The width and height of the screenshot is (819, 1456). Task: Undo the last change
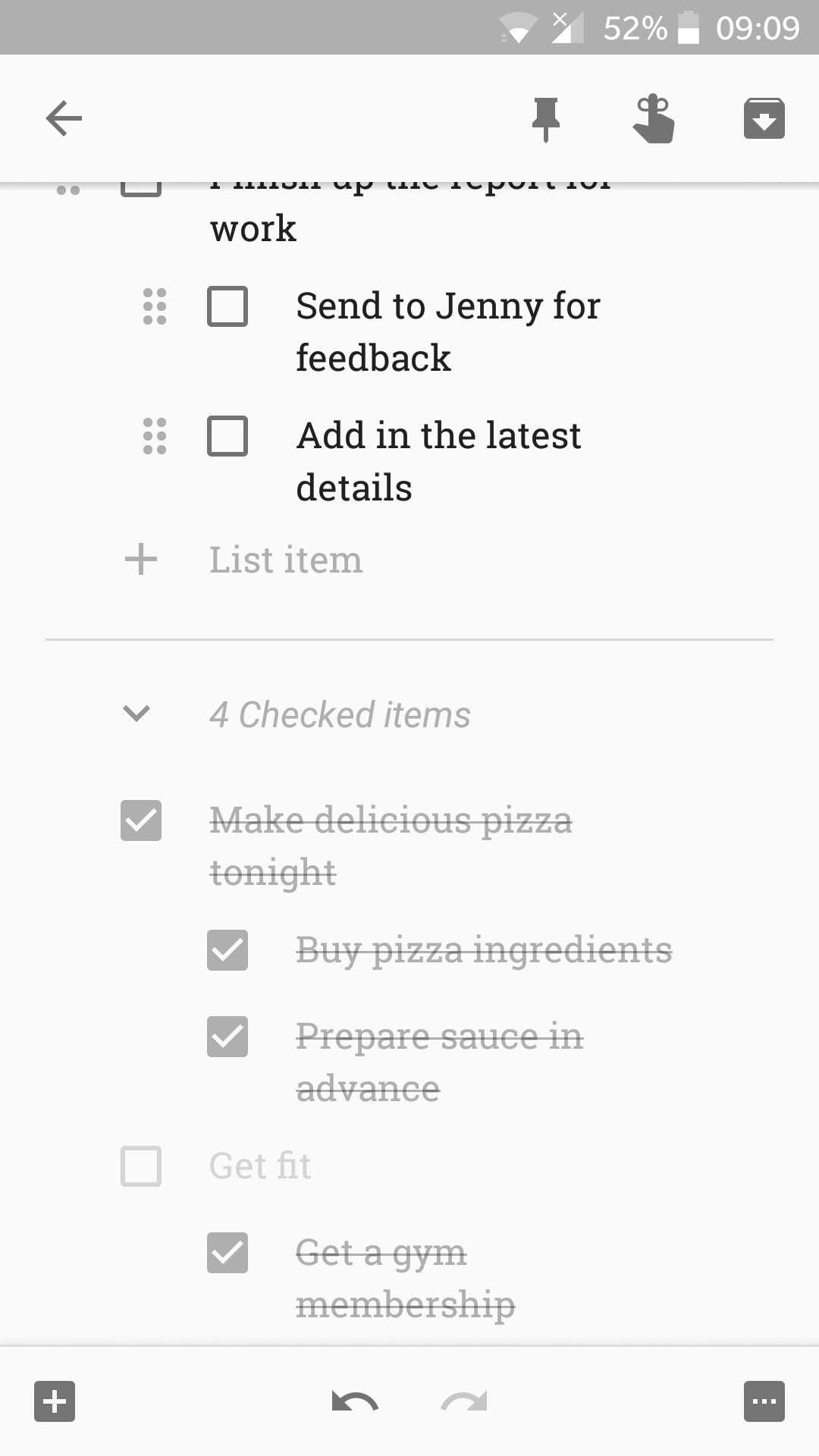click(x=355, y=1401)
